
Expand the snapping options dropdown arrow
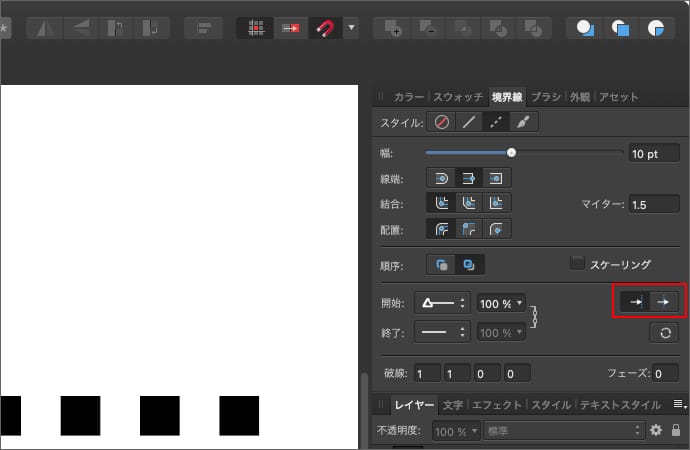351,28
